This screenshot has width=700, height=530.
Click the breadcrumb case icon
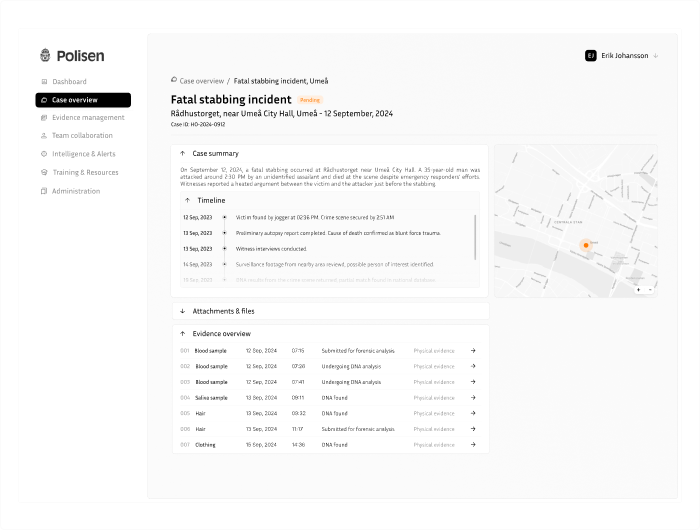point(174,80)
